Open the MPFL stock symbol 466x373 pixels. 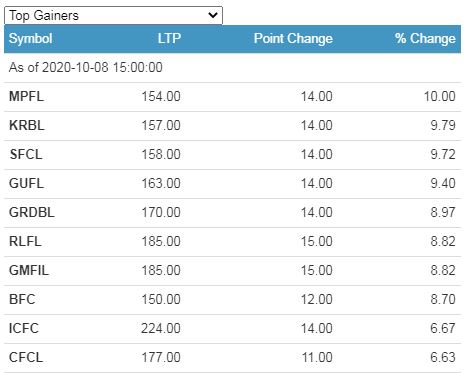click(26, 96)
